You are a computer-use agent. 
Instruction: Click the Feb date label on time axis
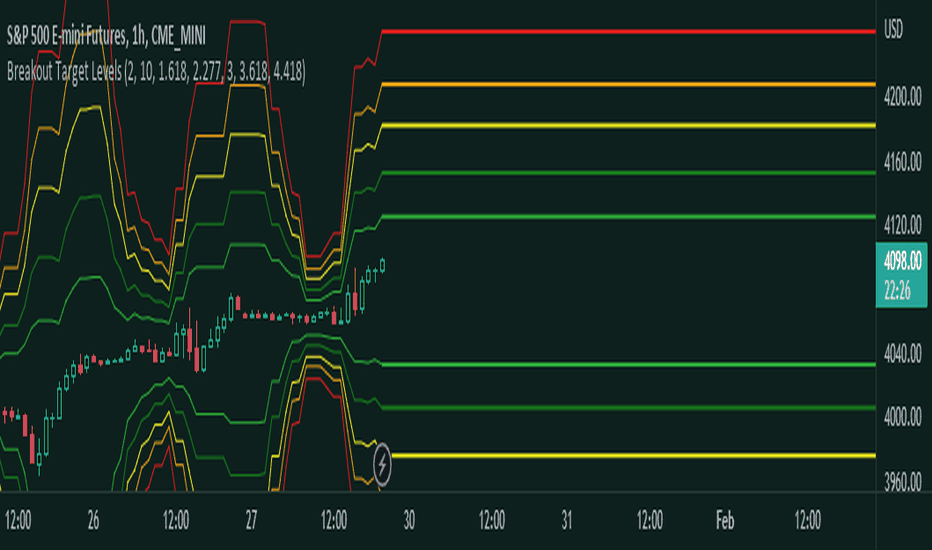click(725, 521)
